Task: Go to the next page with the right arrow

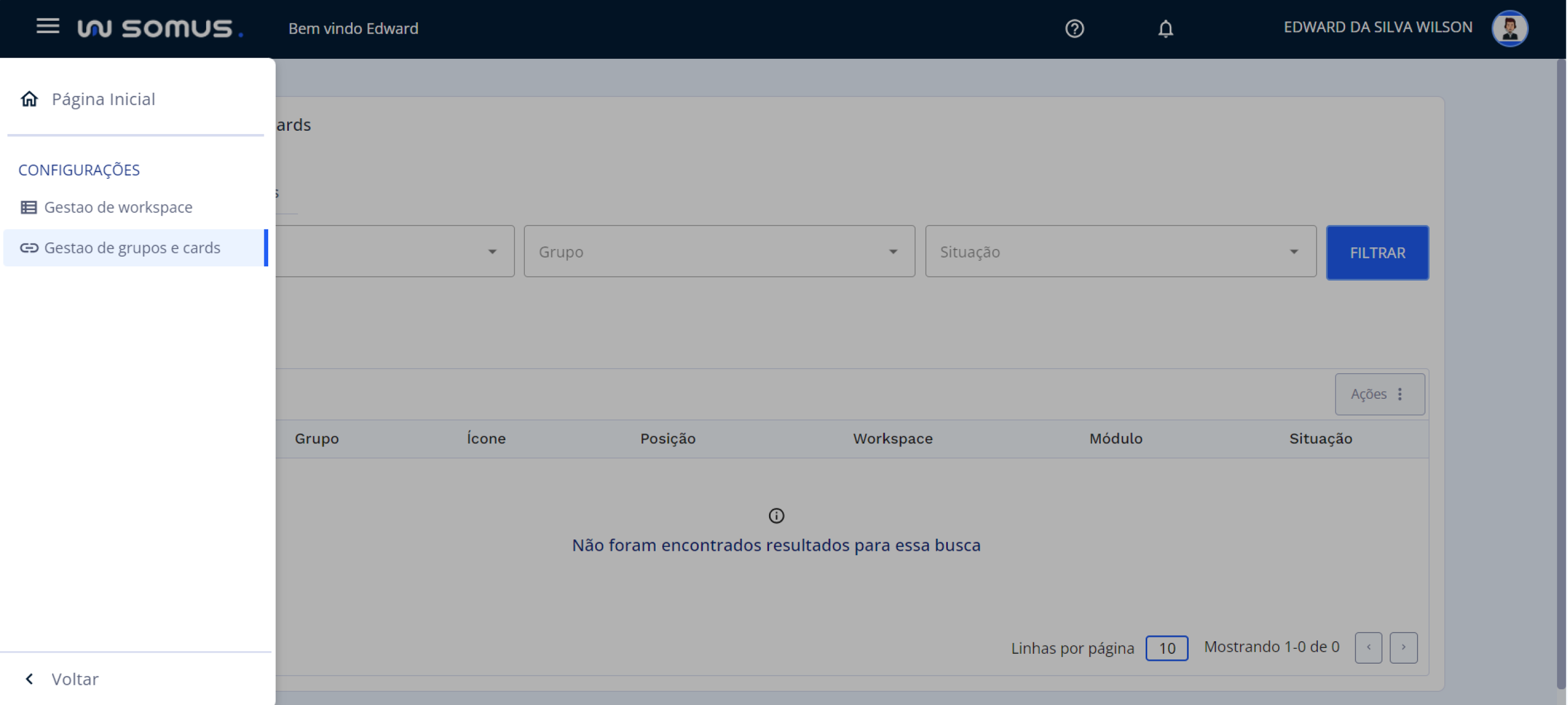Action: click(1403, 647)
